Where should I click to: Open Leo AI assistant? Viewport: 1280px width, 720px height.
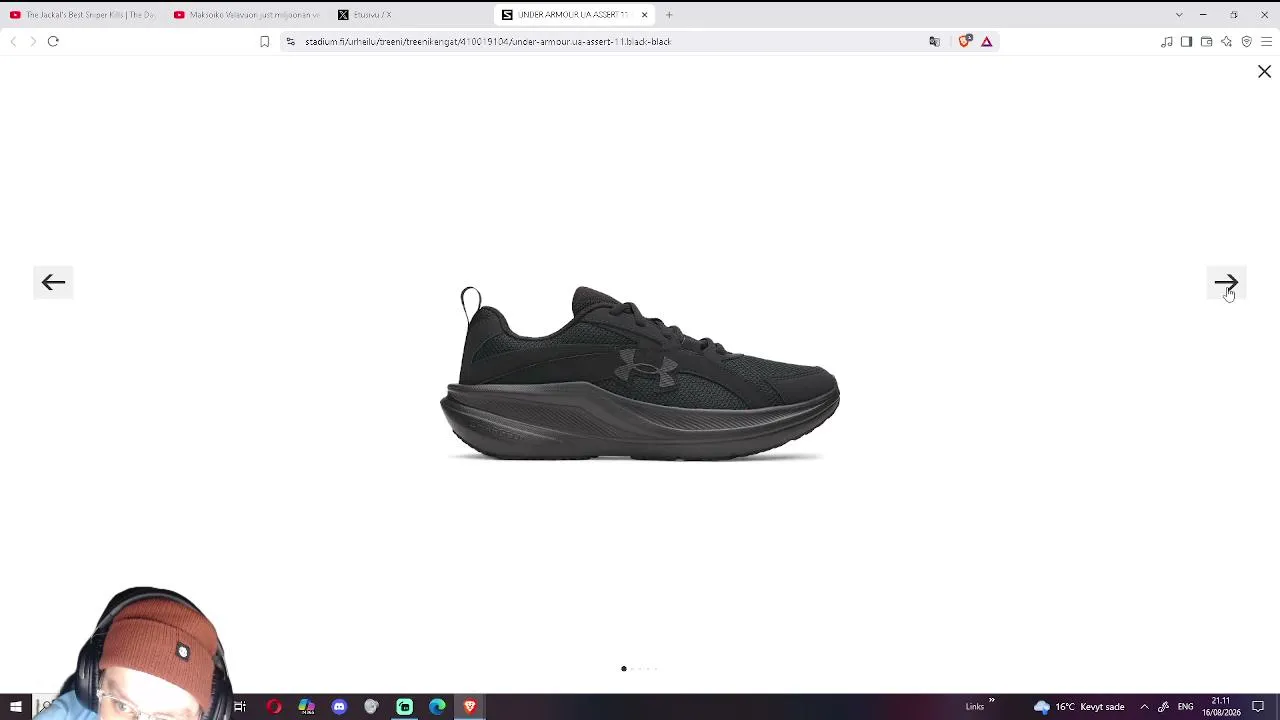pyautogui.click(x=1226, y=41)
